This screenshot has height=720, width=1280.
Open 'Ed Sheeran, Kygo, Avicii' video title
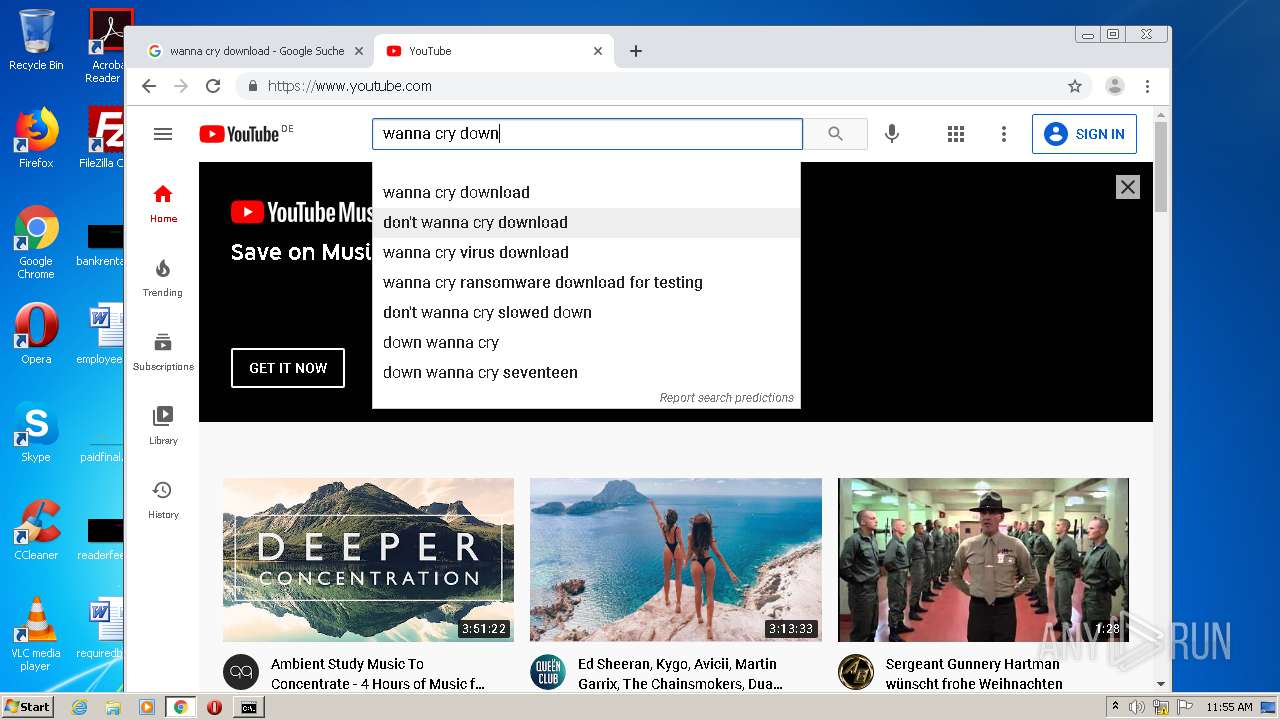680,674
